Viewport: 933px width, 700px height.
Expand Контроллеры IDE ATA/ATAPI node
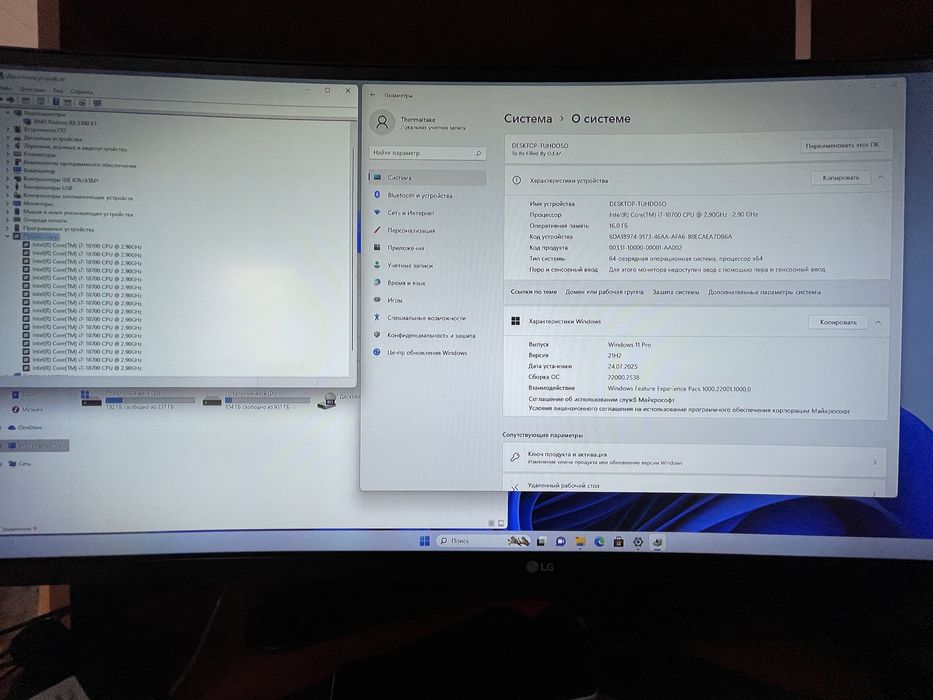[8, 179]
